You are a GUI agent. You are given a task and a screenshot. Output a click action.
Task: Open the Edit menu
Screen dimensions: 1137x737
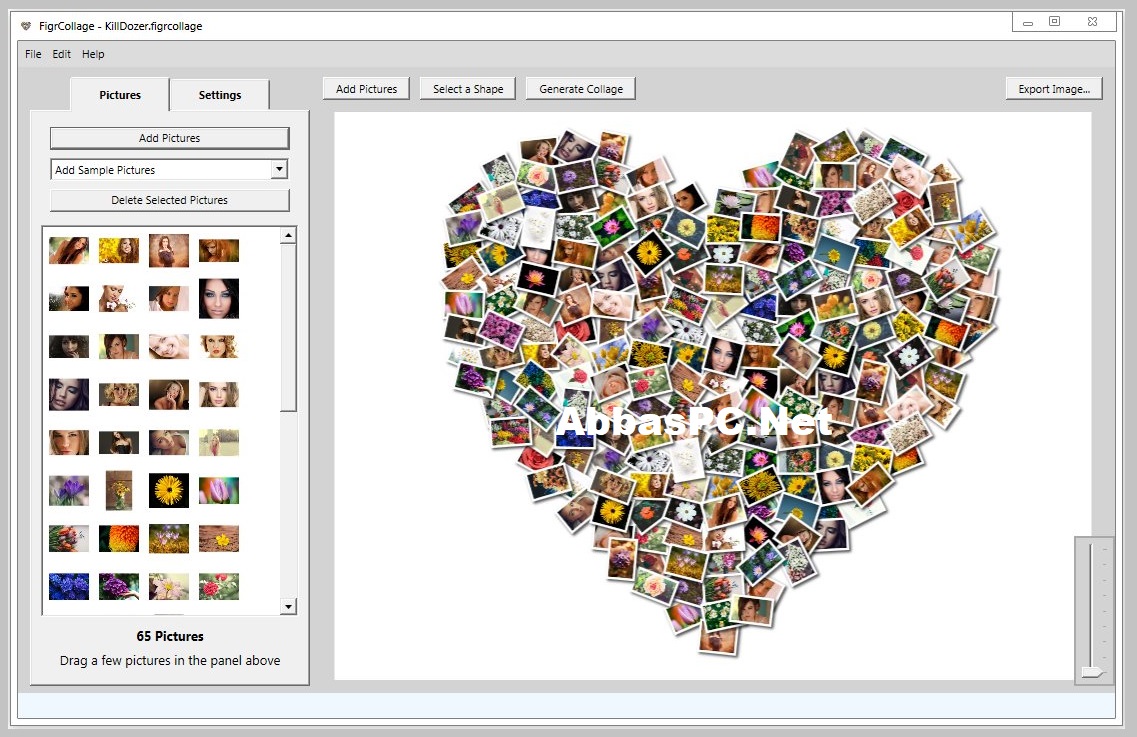61,54
